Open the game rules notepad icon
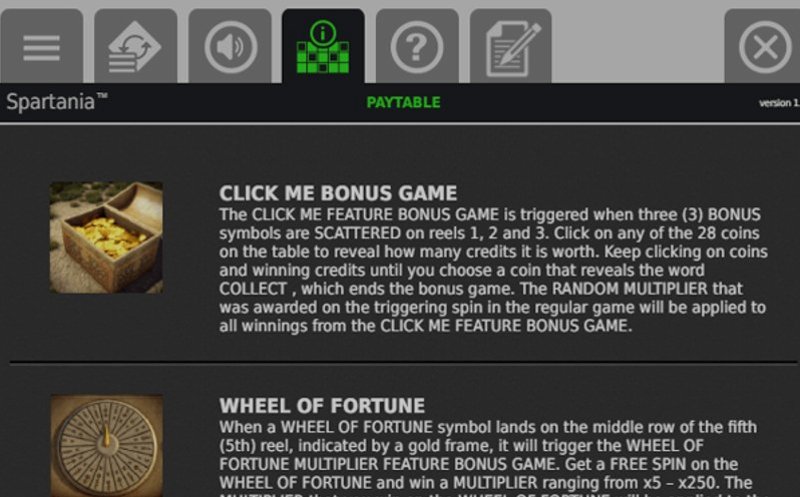 coord(511,46)
